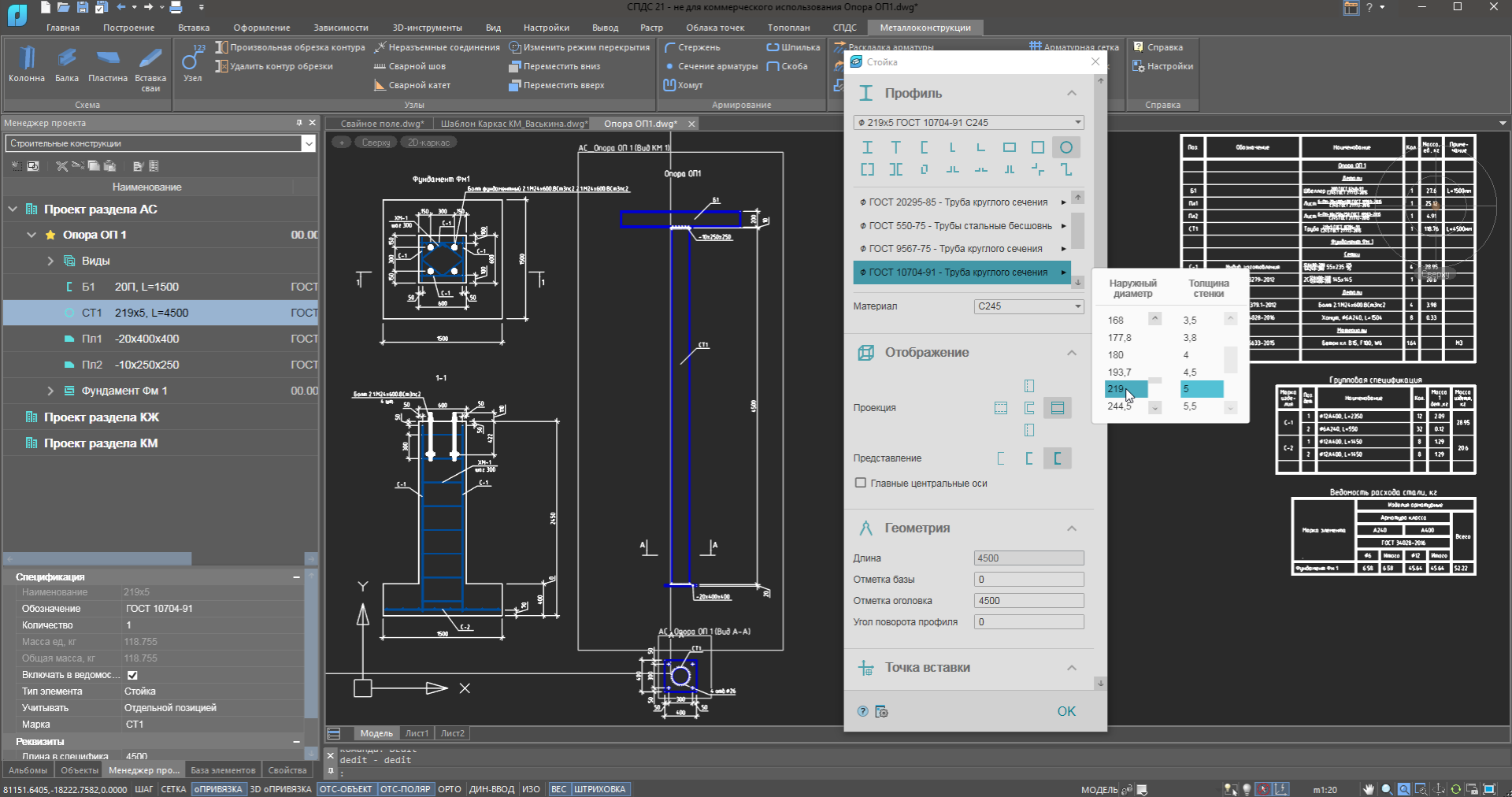Switch to База элементов panel tab
This screenshot has height=797, width=1512.
223,770
